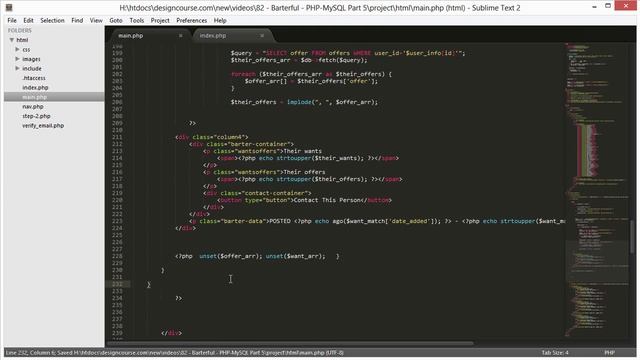Expand the css folder
Viewport: 640px width, 360px height.
pos(18,49)
